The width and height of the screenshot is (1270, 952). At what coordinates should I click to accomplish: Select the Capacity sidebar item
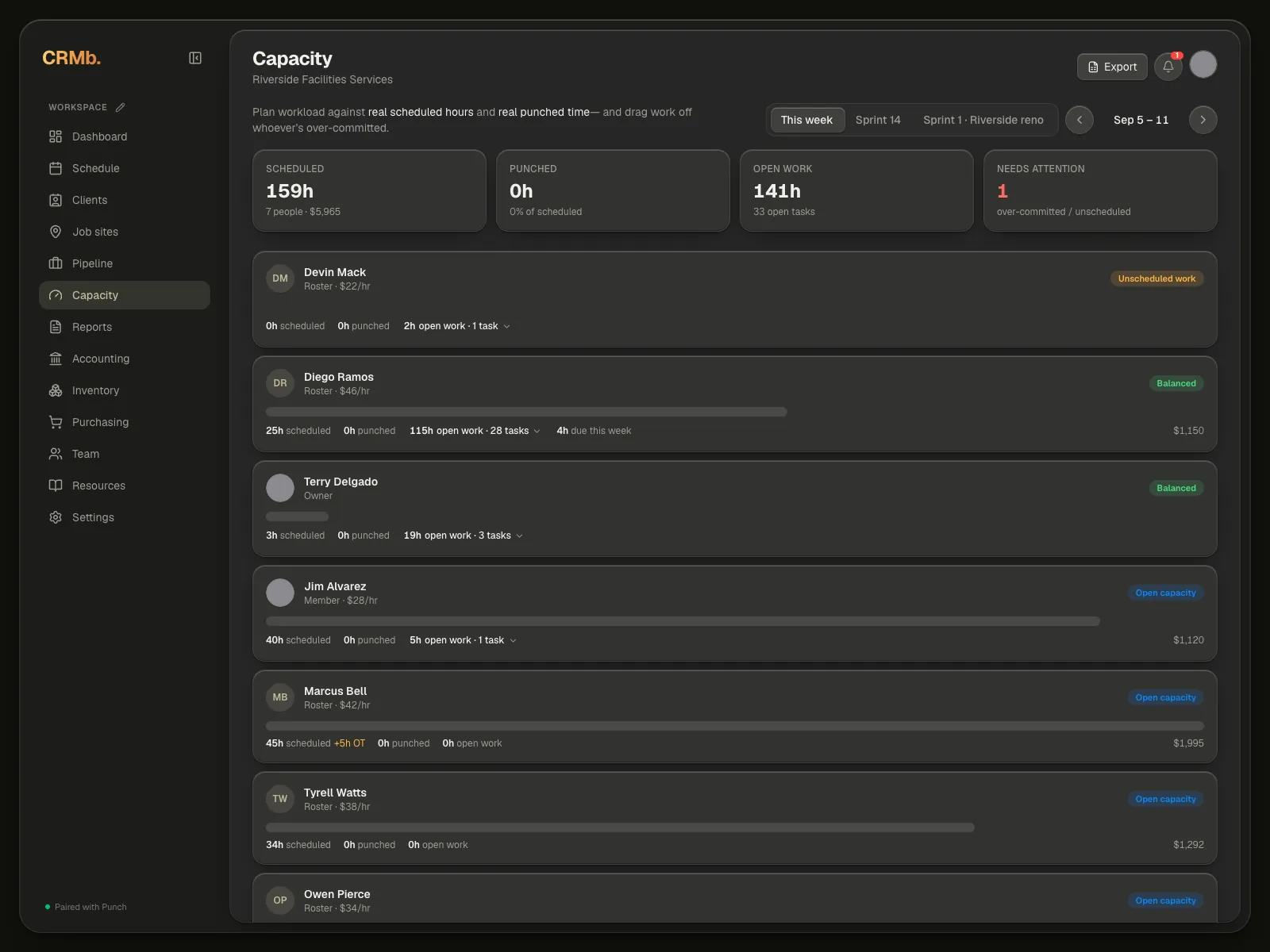click(x=125, y=295)
